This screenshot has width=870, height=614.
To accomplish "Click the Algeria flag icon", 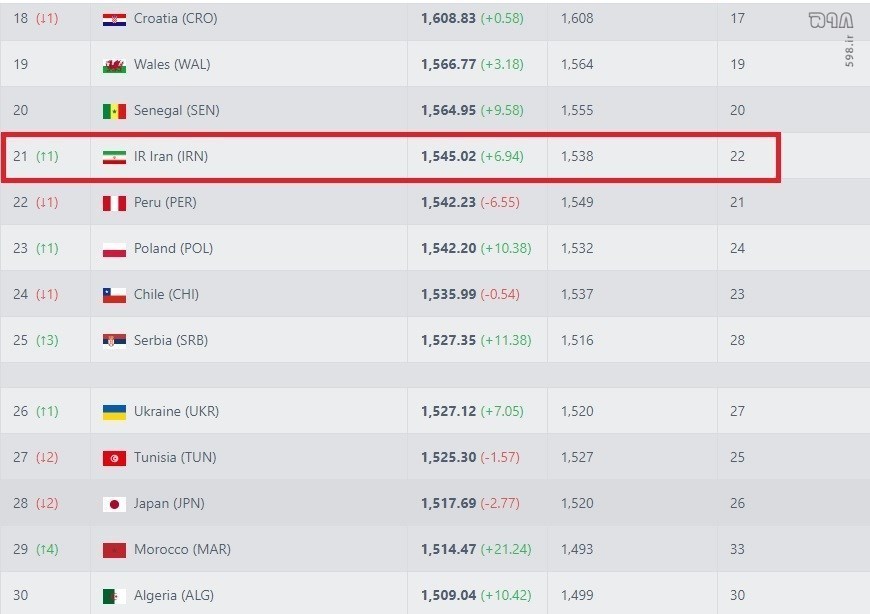I will coord(114,596).
